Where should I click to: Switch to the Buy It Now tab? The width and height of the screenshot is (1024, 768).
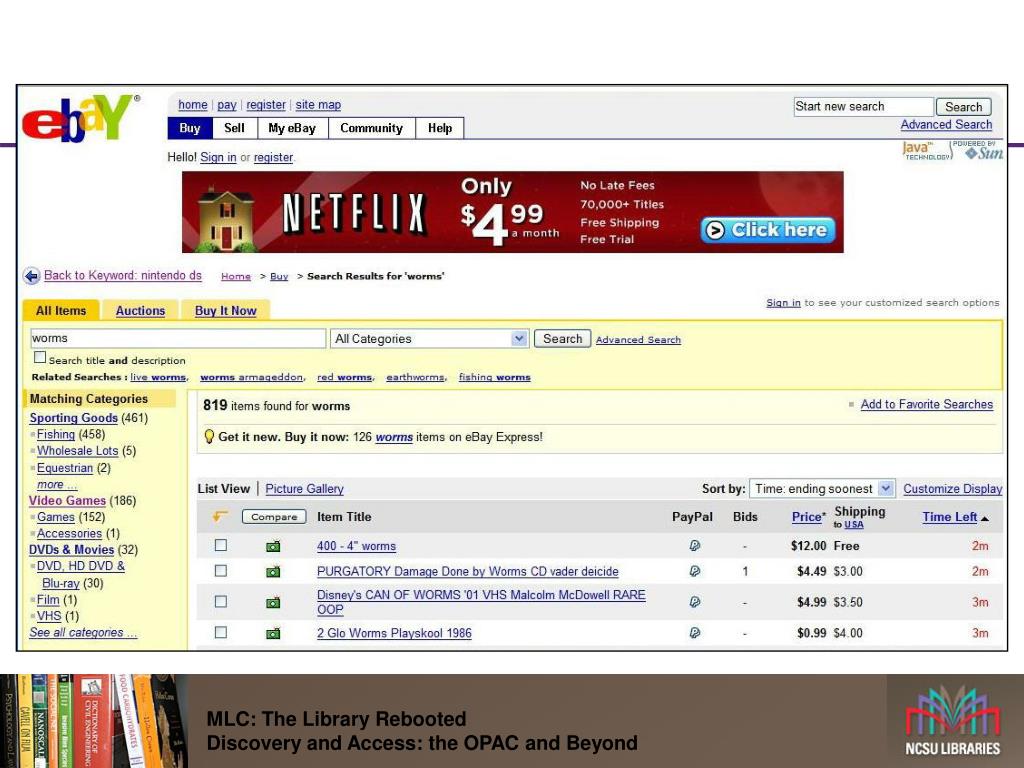(225, 311)
